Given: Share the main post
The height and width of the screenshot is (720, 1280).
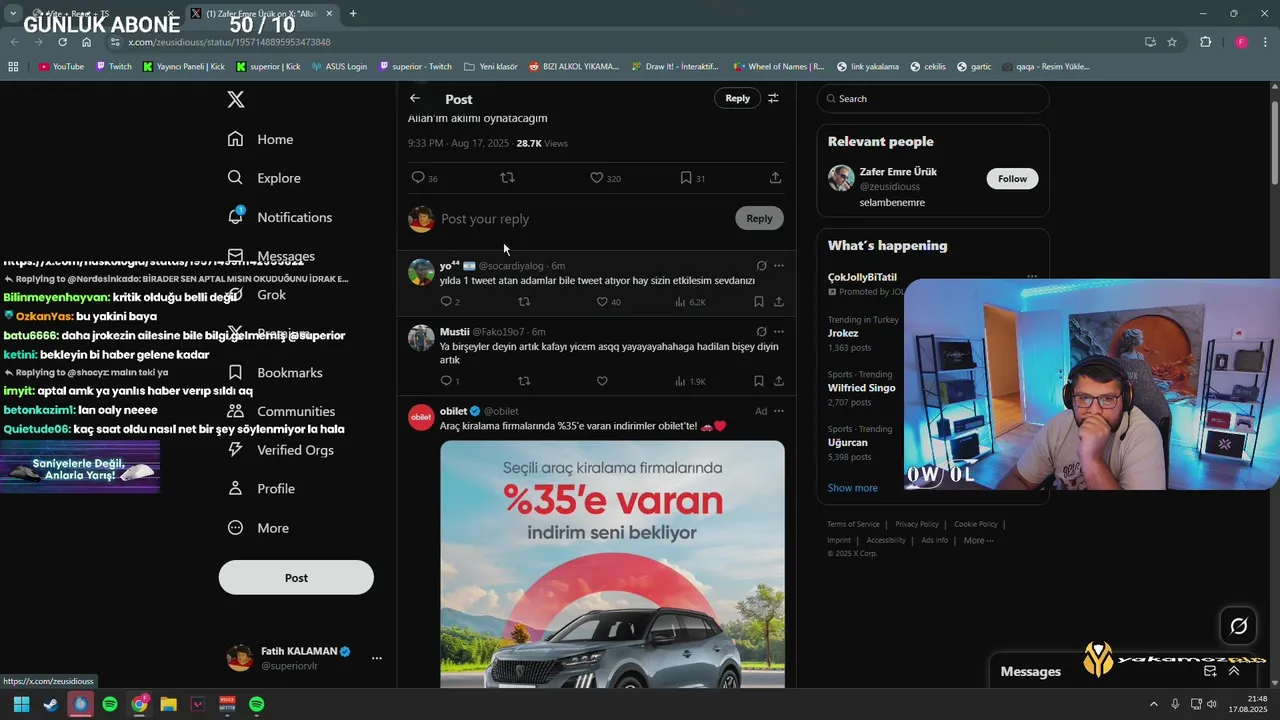Looking at the screenshot, I should [x=775, y=178].
